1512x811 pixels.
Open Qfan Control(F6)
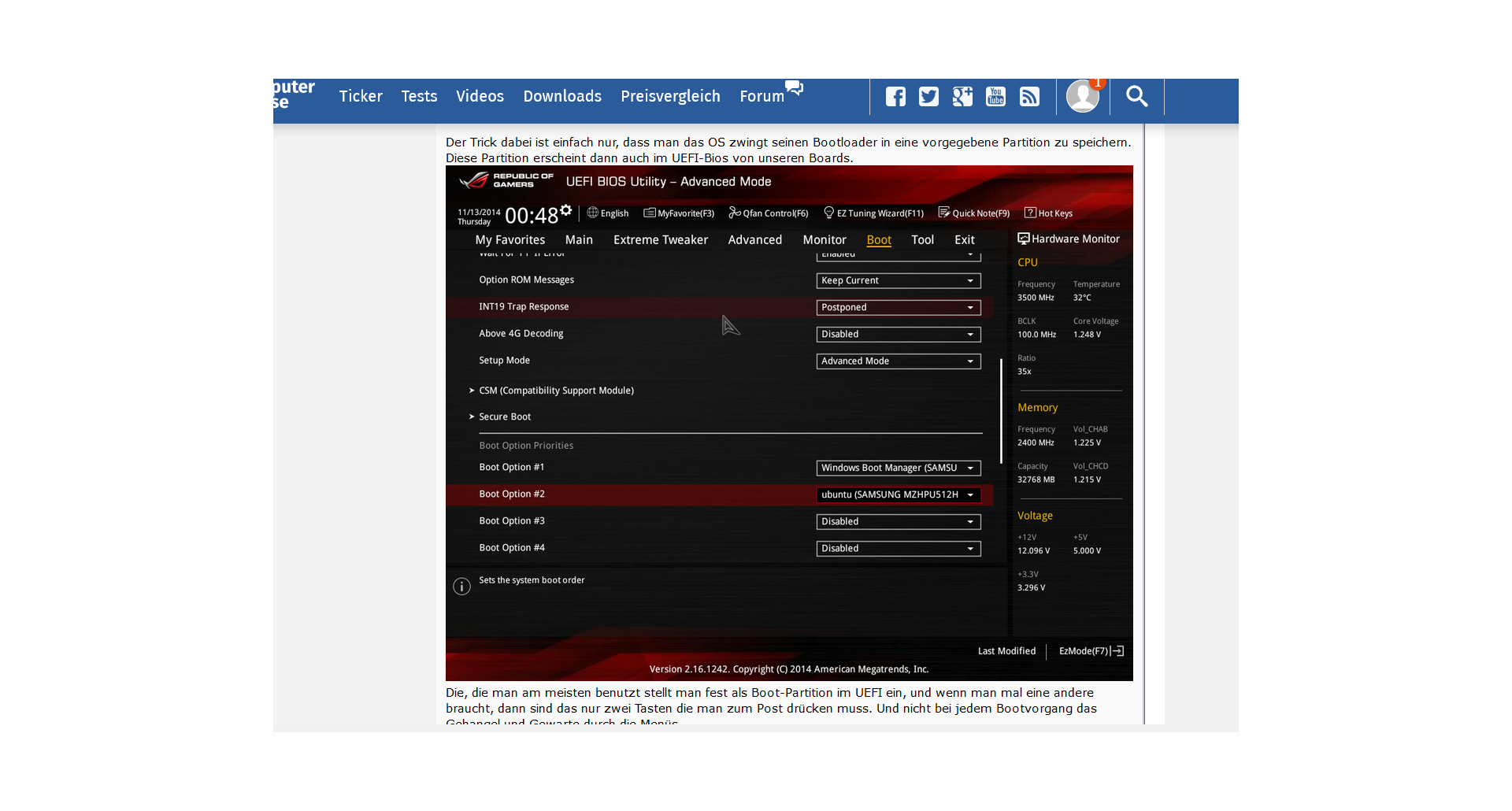point(769,213)
